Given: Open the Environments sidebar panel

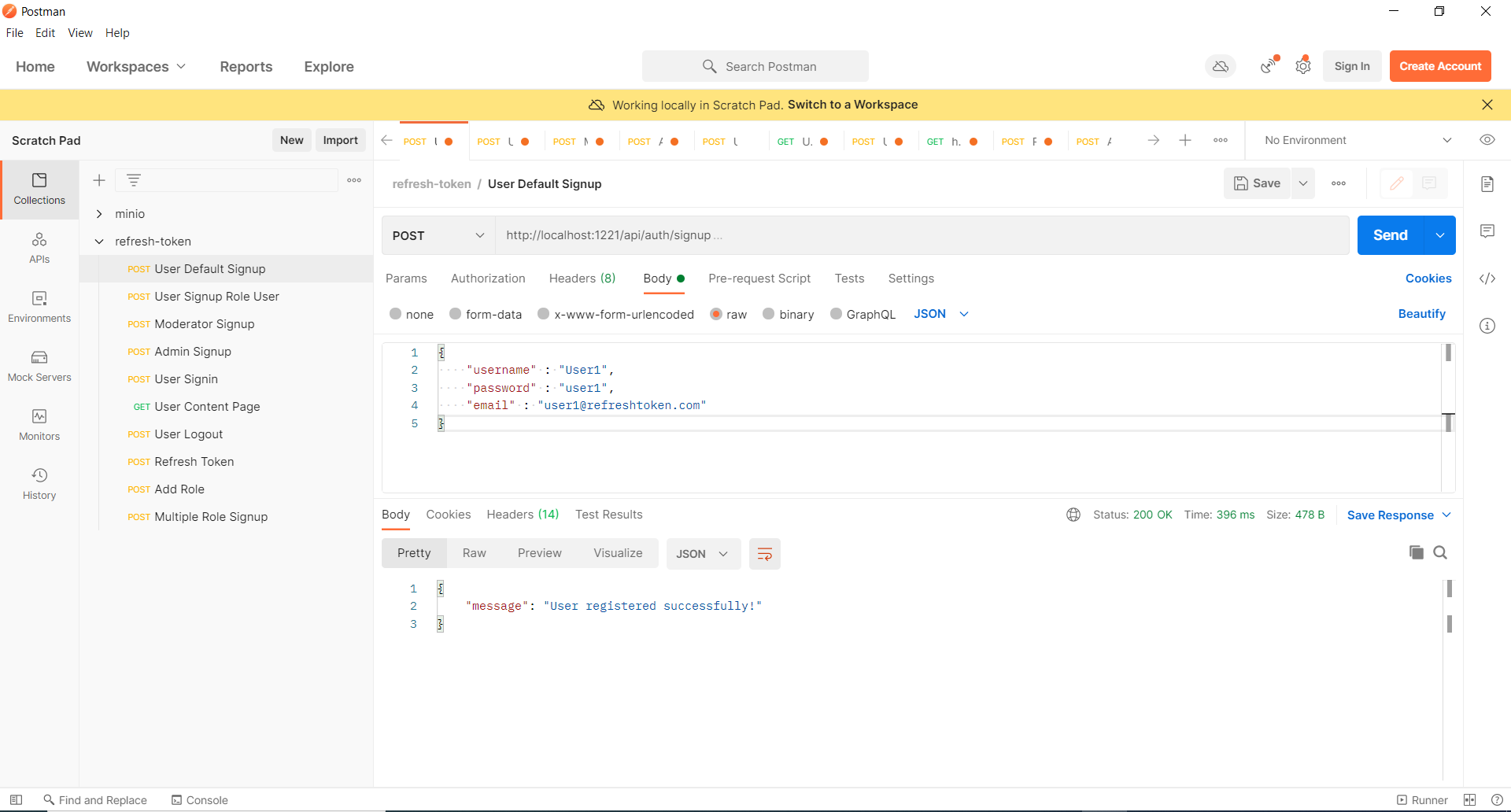Looking at the screenshot, I should (x=39, y=308).
